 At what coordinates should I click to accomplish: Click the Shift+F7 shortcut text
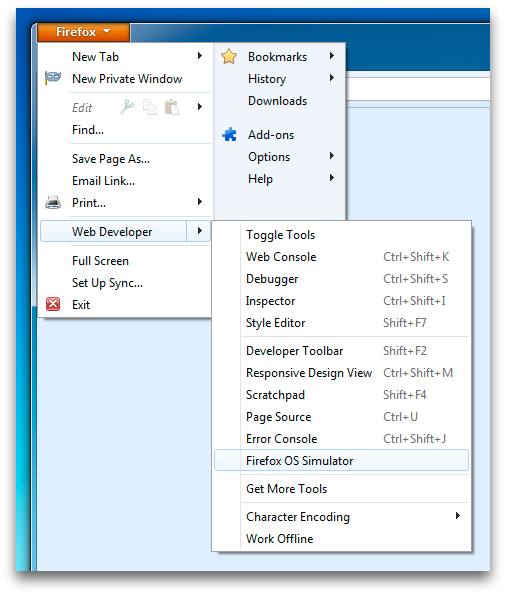click(x=405, y=323)
